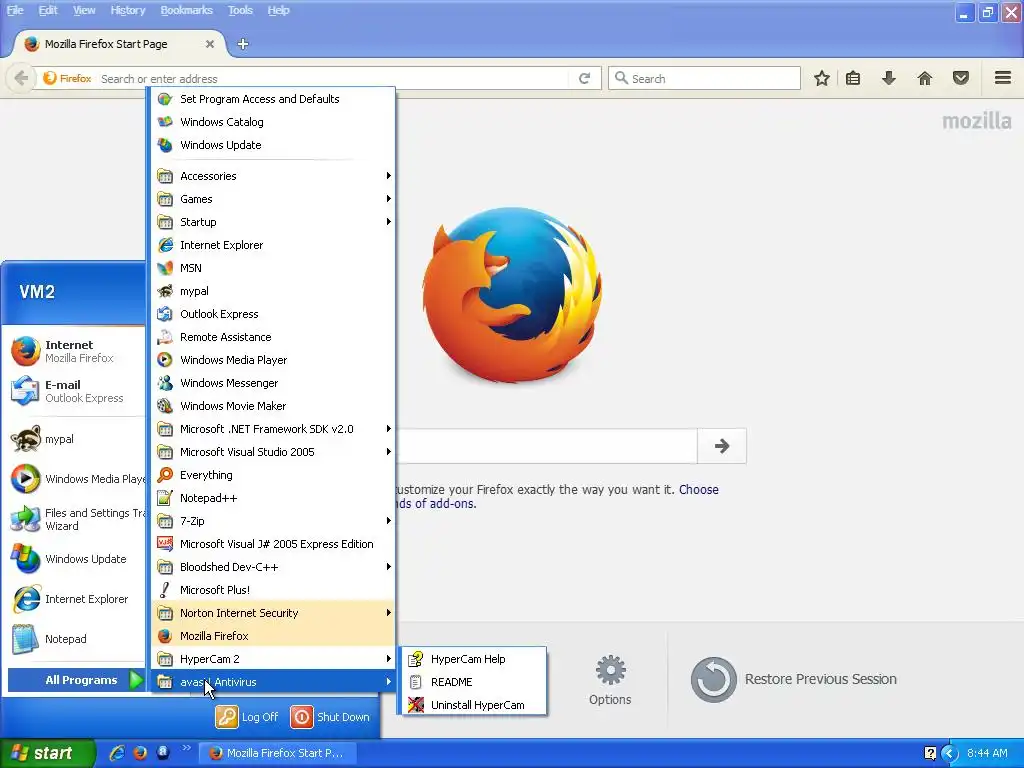Expand the Accessories submenu
This screenshot has height=768, width=1024.
click(273, 176)
